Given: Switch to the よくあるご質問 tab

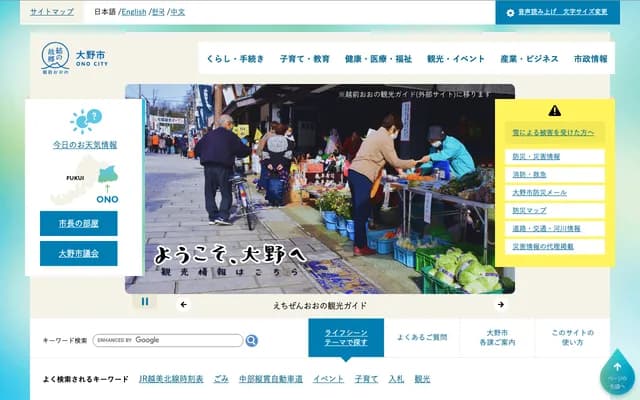Looking at the screenshot, I should [x=422, y=337].
